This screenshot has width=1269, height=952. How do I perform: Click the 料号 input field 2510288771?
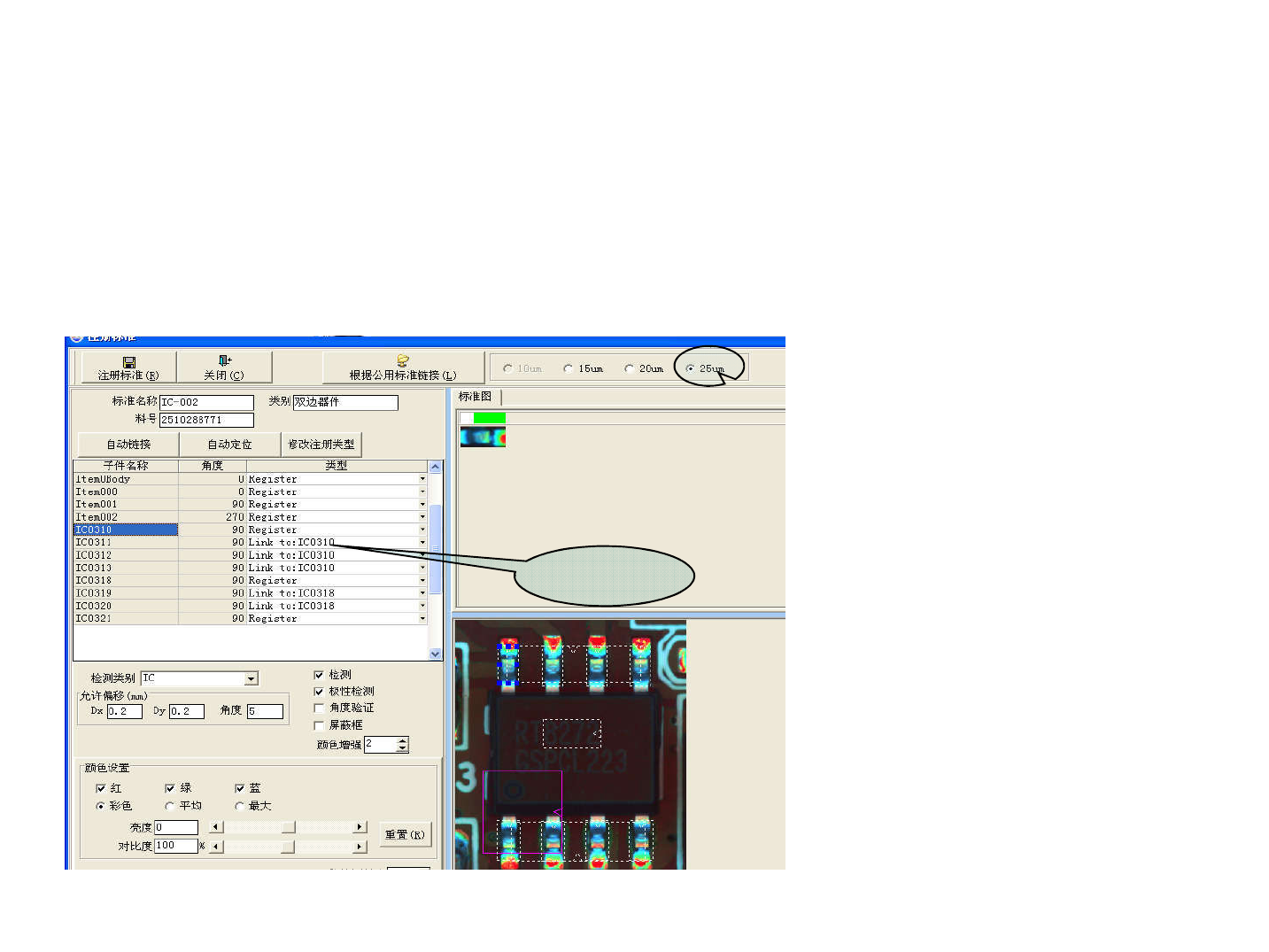[206, 420]
